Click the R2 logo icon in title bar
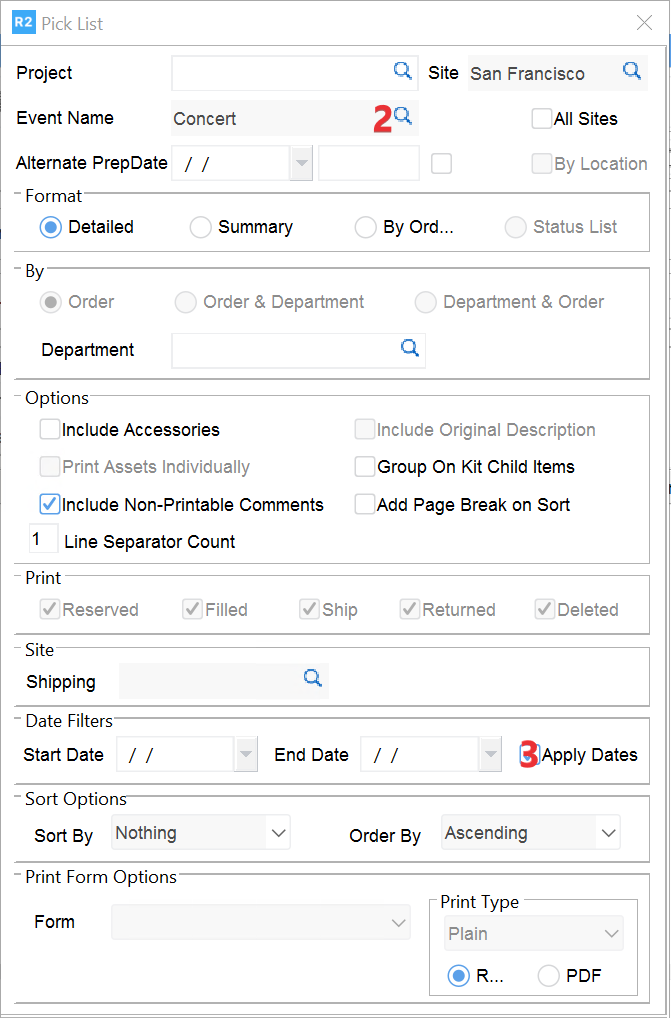The image size is (671, 1018). [x=24, y=23]
